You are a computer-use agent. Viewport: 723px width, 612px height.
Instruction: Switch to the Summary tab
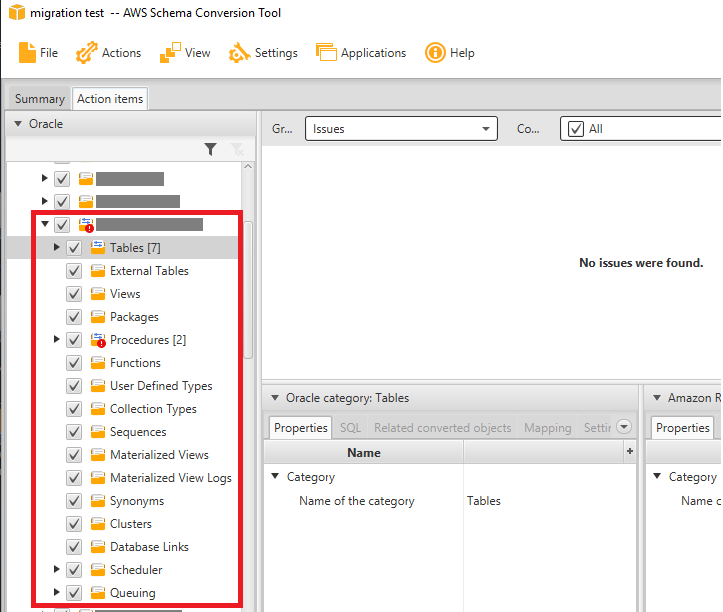click(39, 99)
